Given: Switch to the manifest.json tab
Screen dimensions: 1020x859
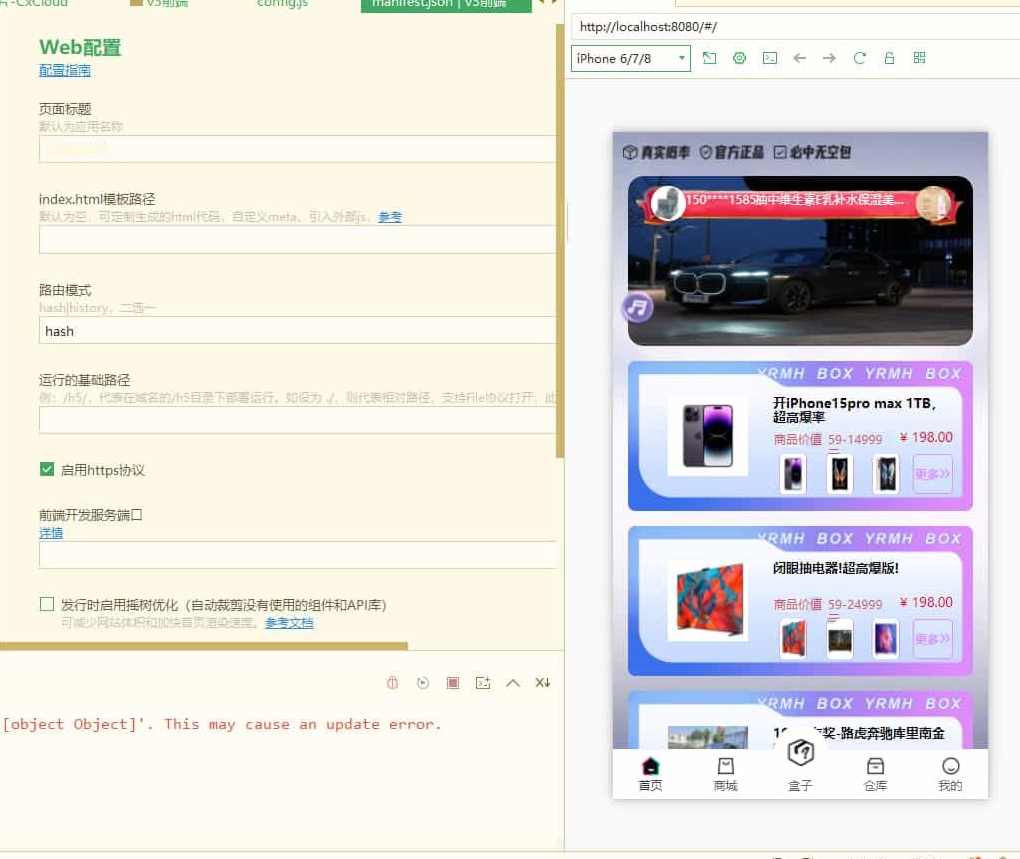Looking at the screenshot, I should 444,5.
